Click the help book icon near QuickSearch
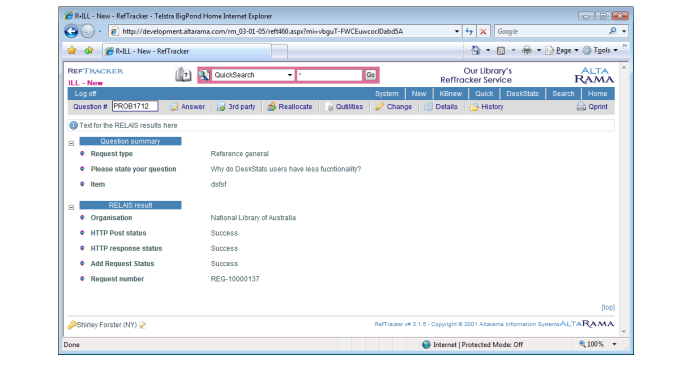This screenshot has width=680, height=368. pos(183,75)
